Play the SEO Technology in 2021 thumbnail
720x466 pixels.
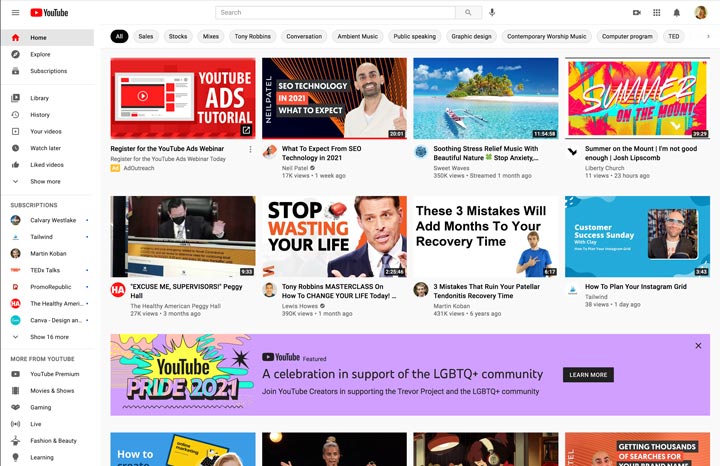point(334,98)
